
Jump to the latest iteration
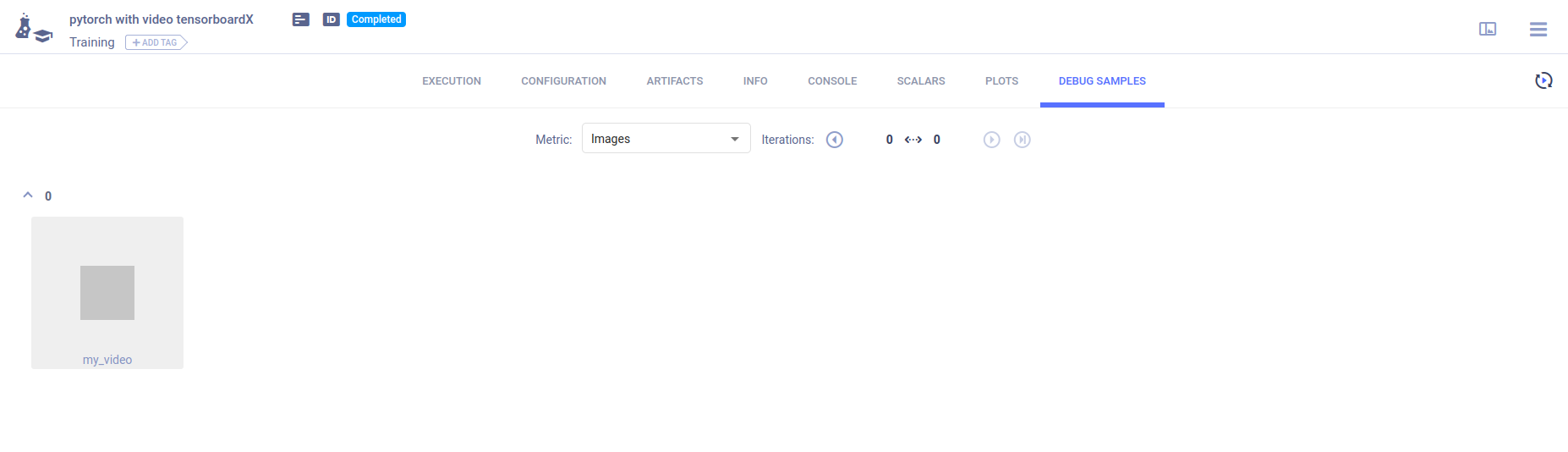(1022, 140)
